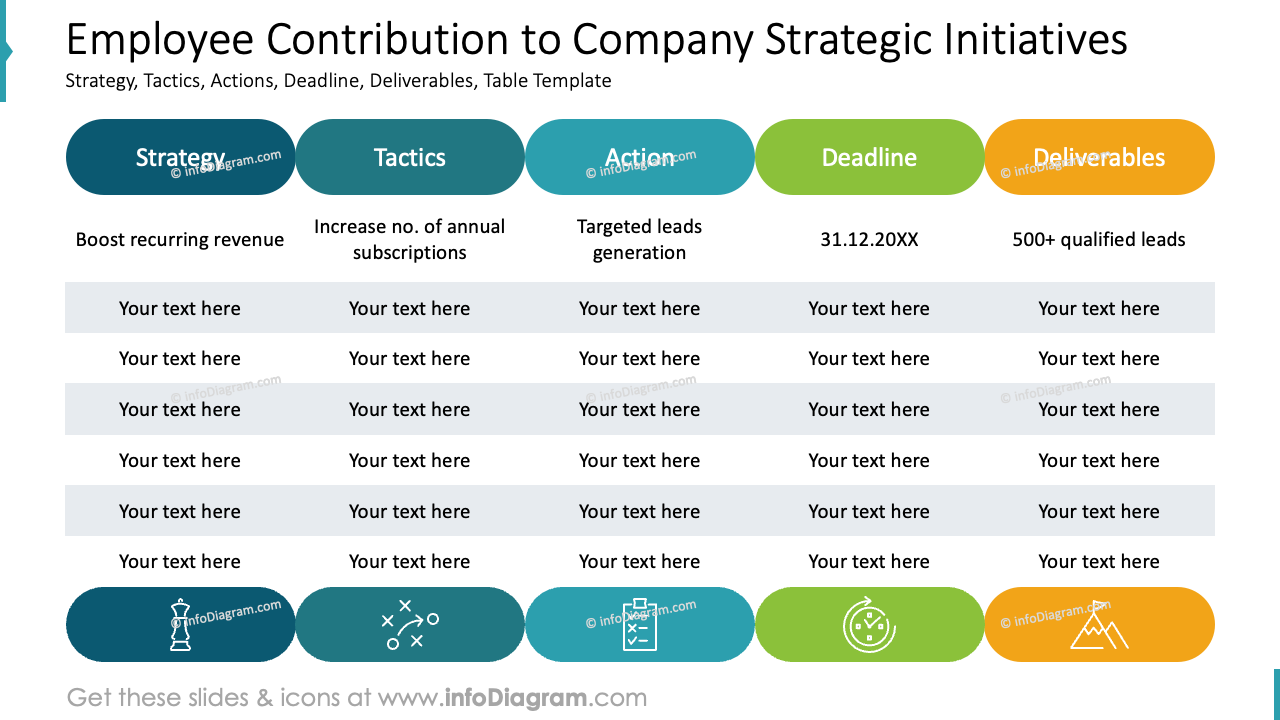This screenshot has height=720, width=1280.
Task: Open the www.infoDiagram.com link
Action: point(512,697)
